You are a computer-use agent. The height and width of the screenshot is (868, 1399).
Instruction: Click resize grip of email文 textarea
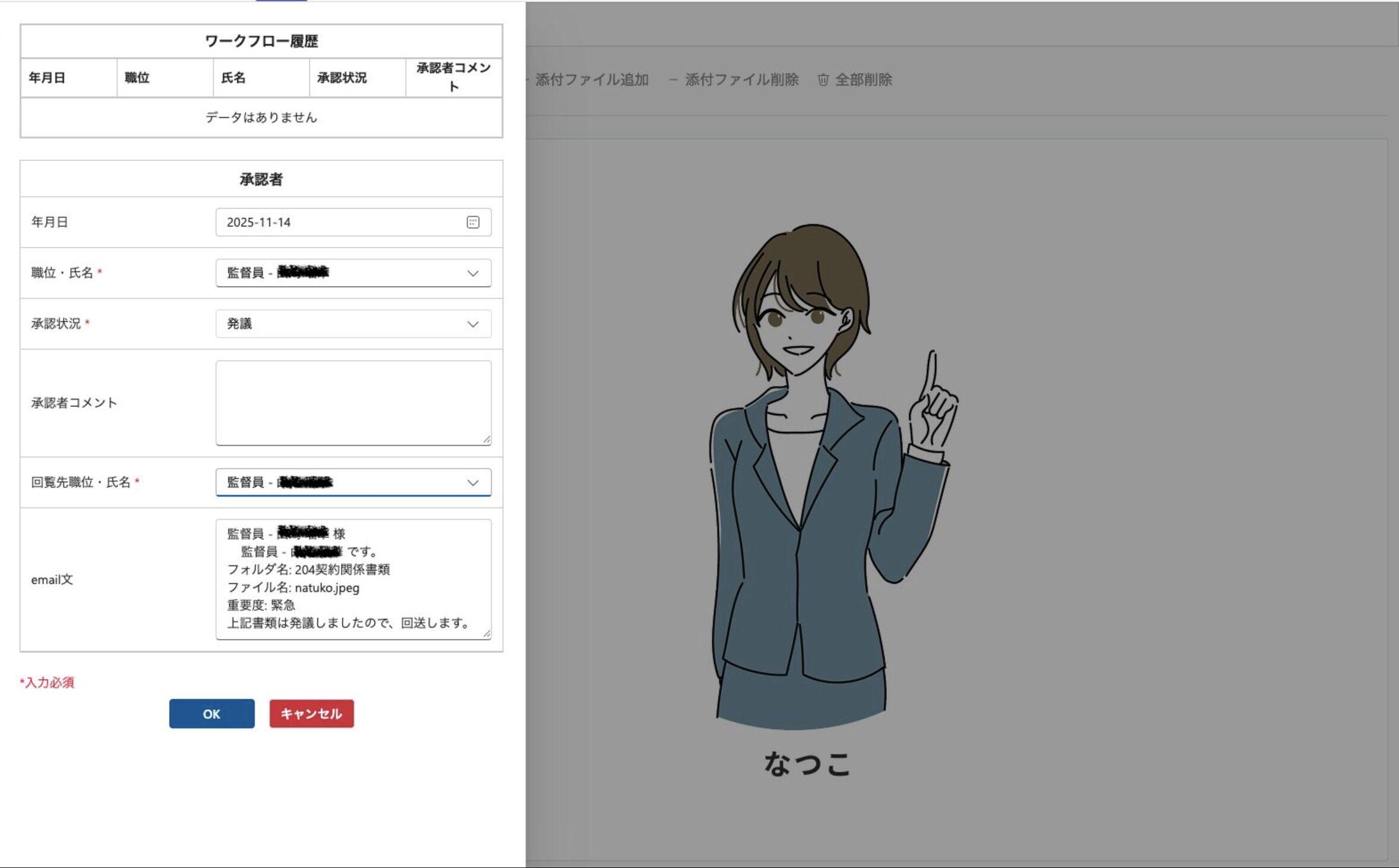click(x=487, y=634)
